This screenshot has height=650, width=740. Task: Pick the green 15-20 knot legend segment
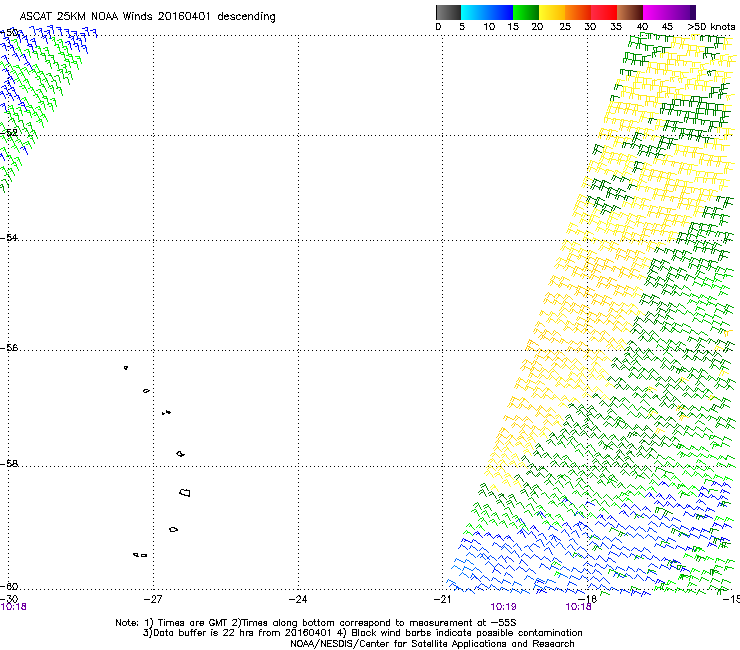point(526,12)
